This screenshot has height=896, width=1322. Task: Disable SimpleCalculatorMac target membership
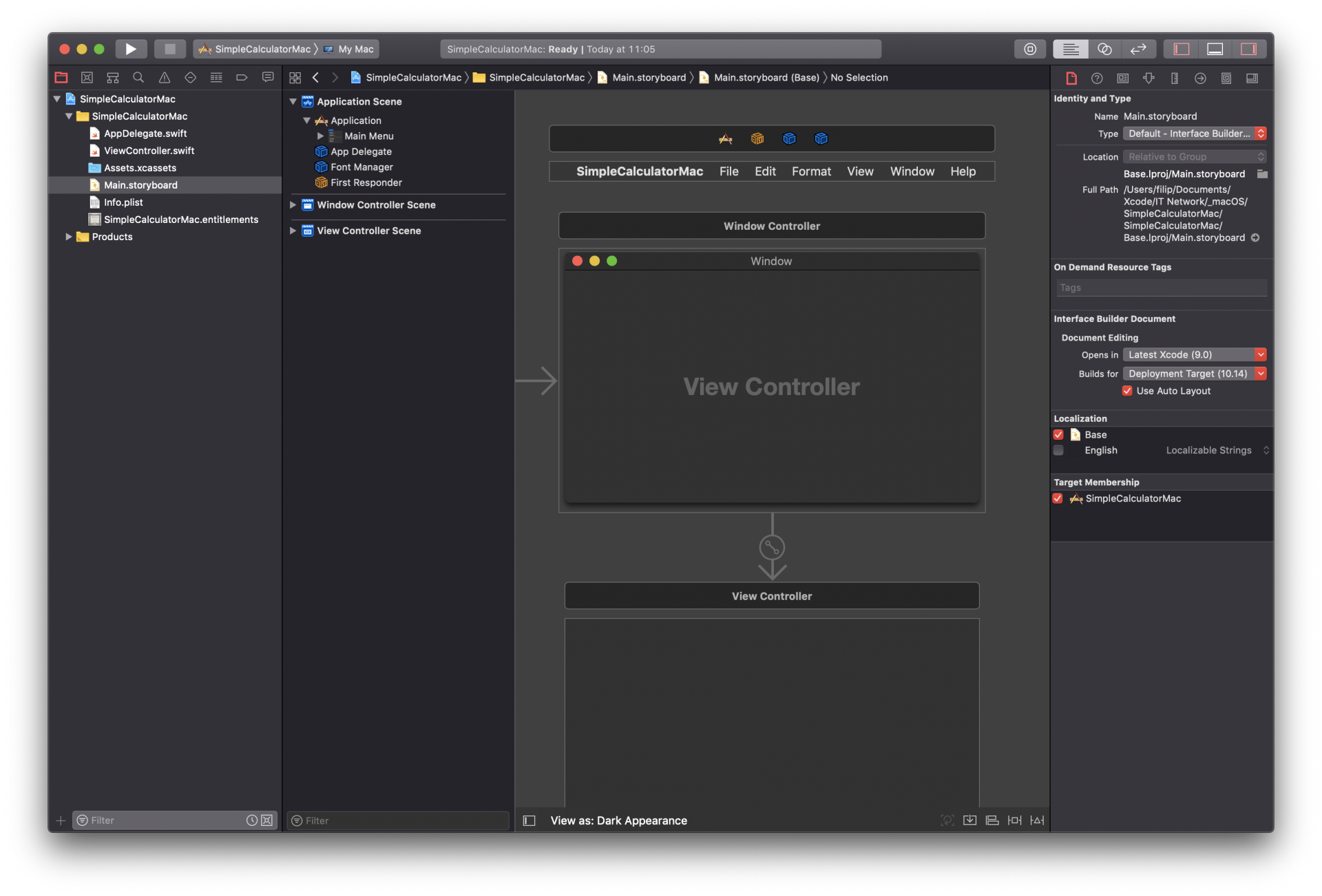[1058, 498]
